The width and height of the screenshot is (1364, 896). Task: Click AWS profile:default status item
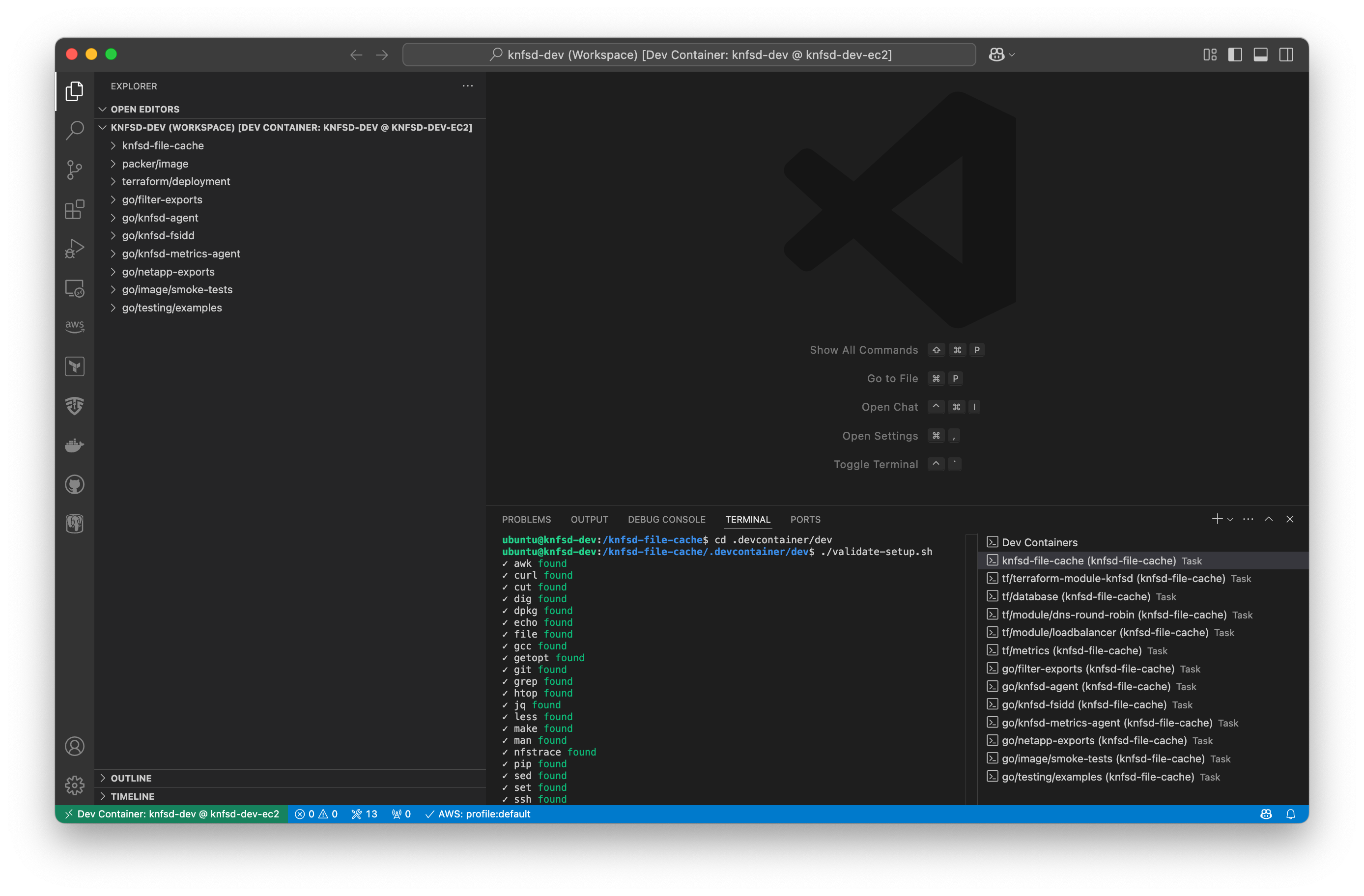478,814
